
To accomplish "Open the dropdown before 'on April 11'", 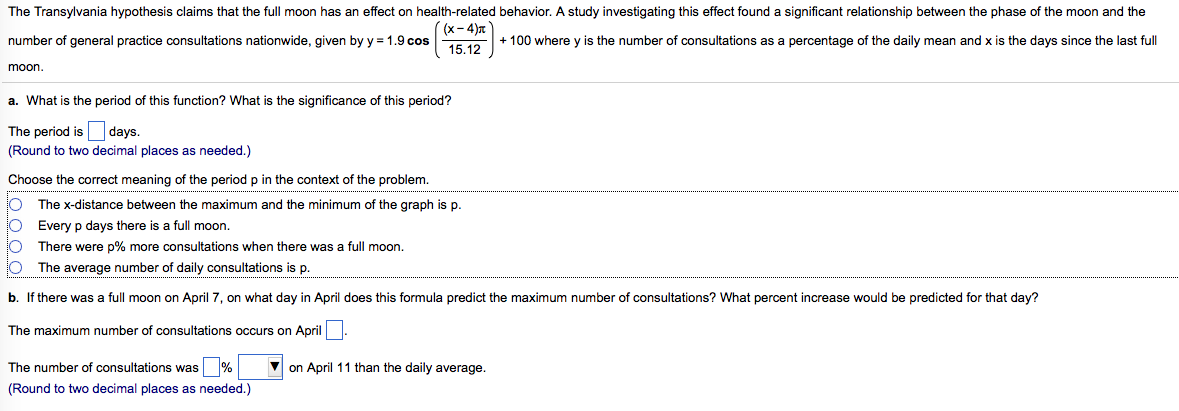I will 260,368.
